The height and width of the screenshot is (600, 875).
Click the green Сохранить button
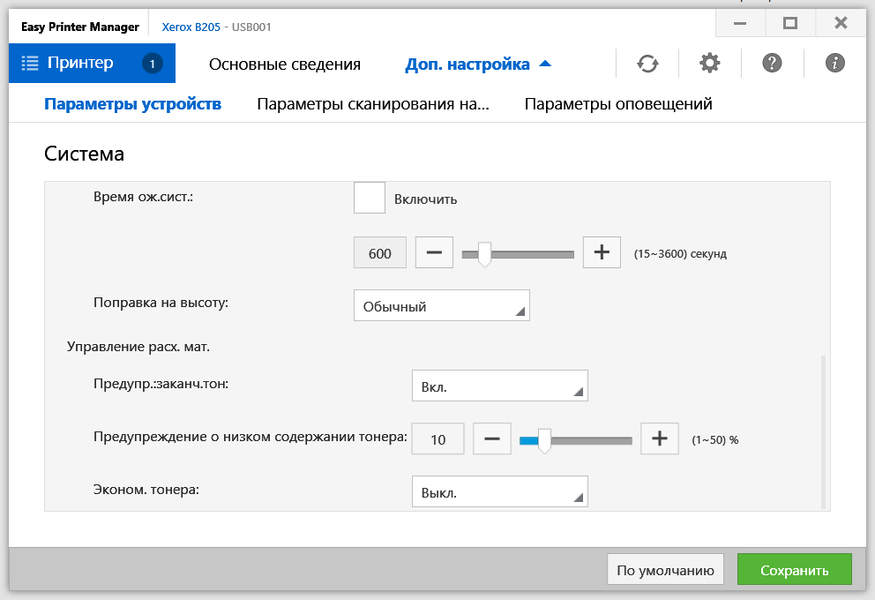click(794, 571)
